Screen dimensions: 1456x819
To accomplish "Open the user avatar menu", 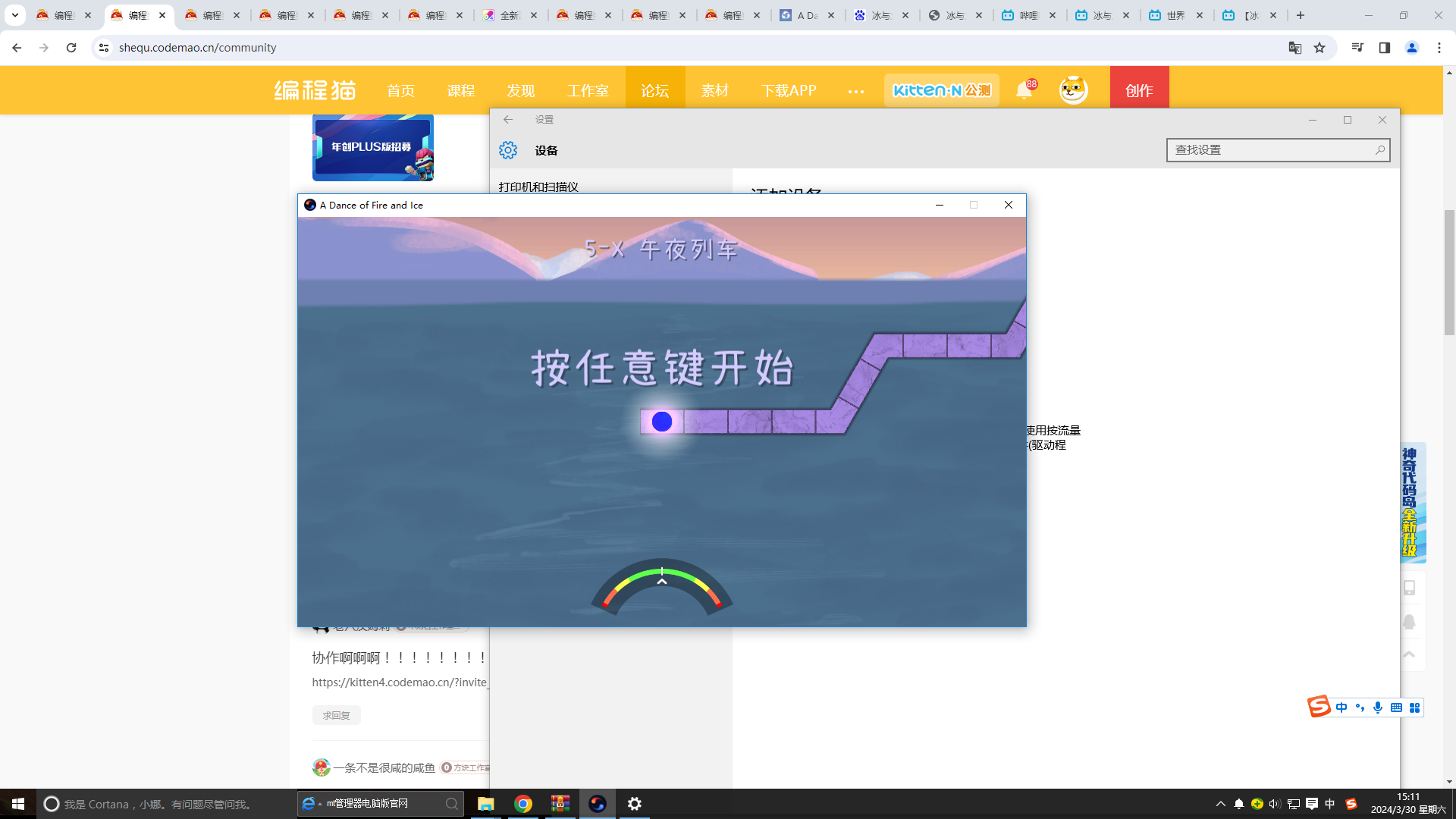I will 1073,90.
